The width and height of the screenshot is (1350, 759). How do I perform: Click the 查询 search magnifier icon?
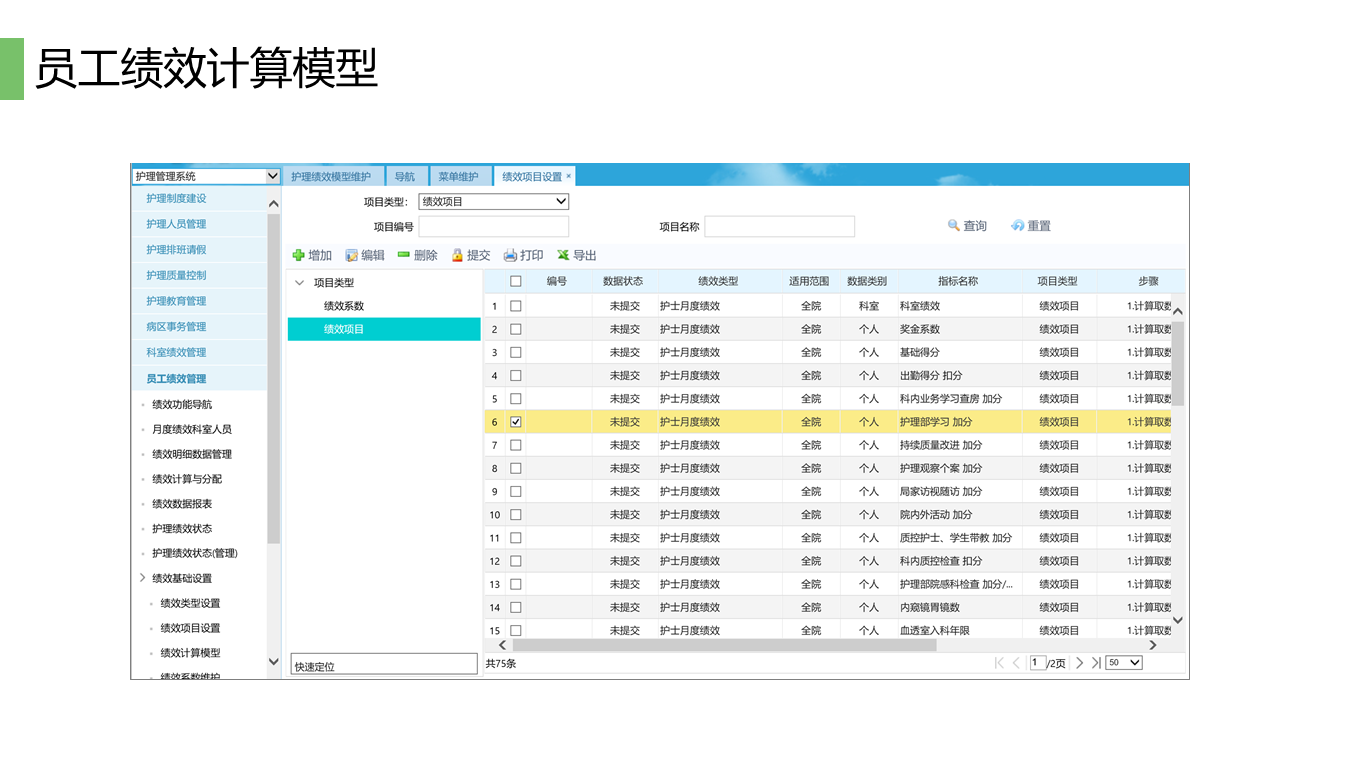point(953,225)
